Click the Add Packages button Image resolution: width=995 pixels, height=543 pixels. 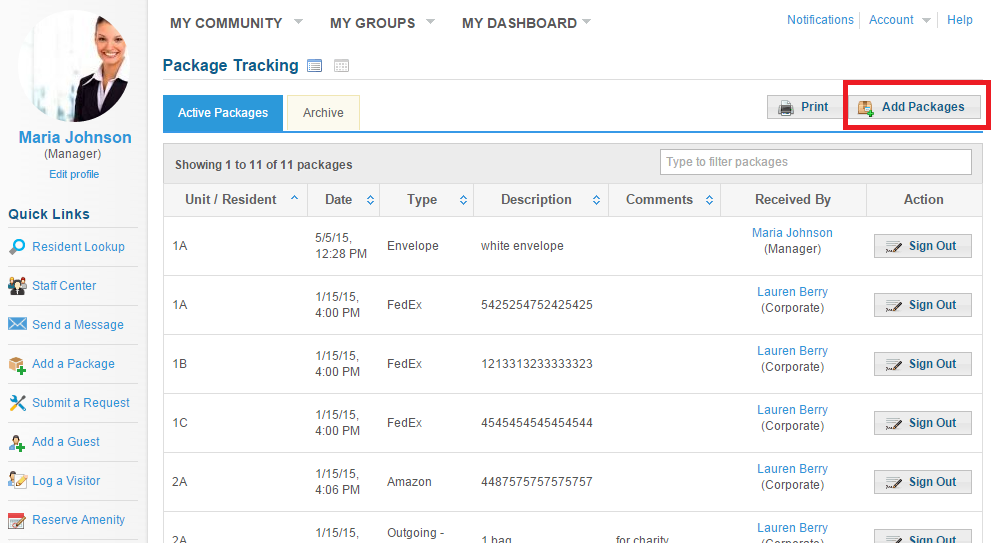[914, 107]
